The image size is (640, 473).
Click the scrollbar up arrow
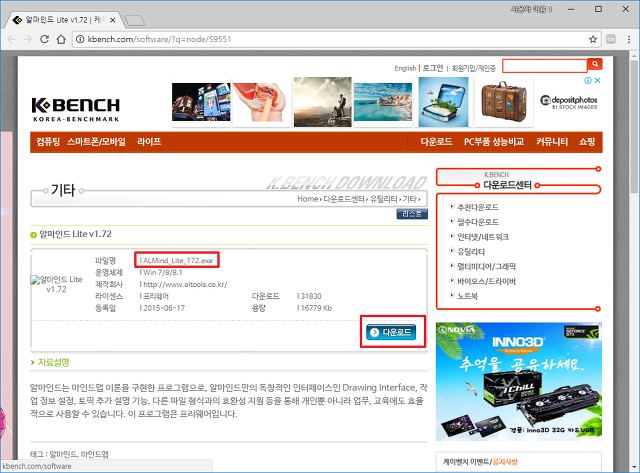pyautogui.click(x=633, y=56)
